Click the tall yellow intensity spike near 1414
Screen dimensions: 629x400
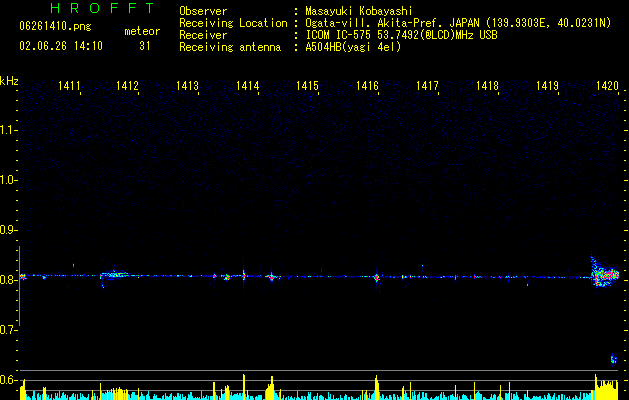[x=244, y=386]
